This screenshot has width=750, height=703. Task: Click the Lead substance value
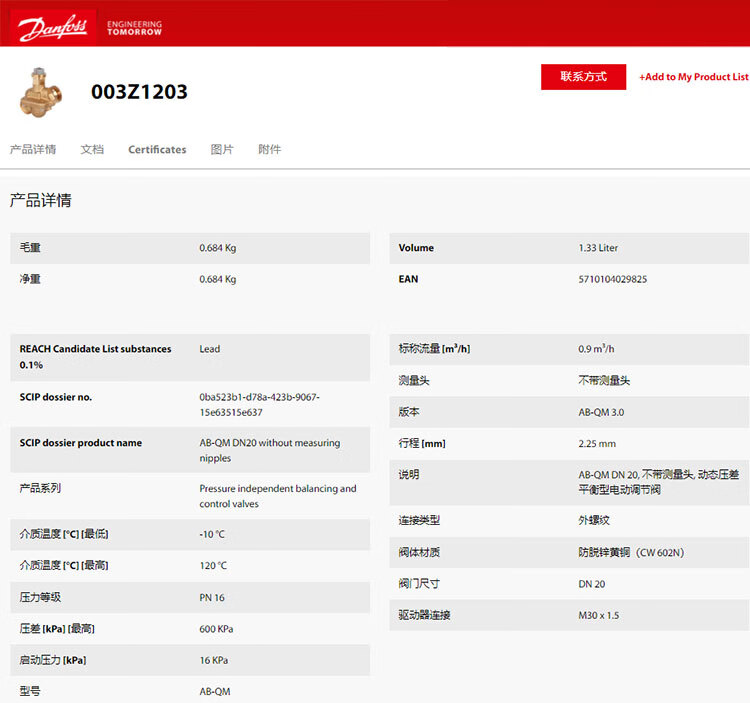[x=210, y=349]
